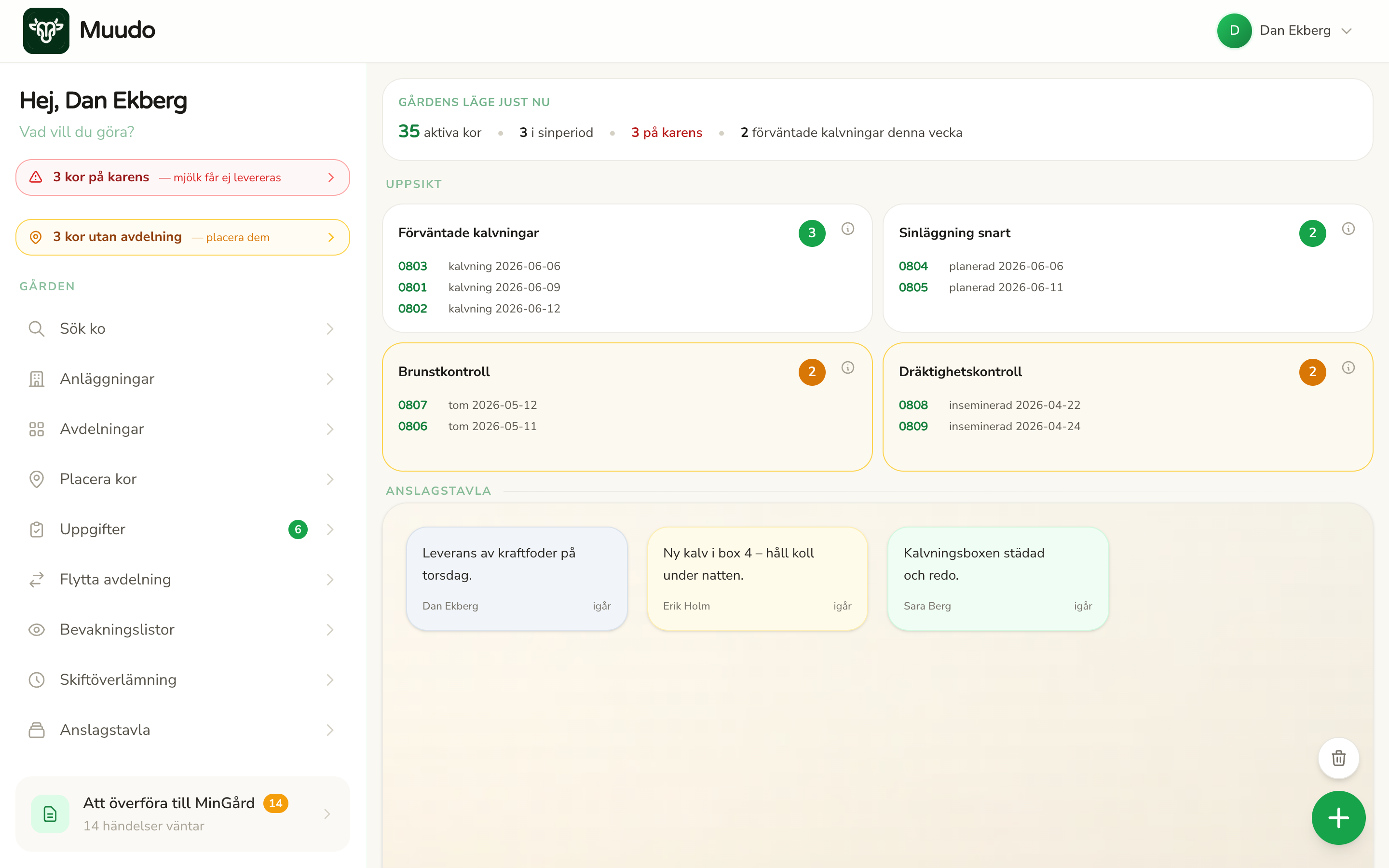Expand the sidebar Anslagstavla row chevron
The height and width of the screenshot is (868, 1389).
click(330, 730)
